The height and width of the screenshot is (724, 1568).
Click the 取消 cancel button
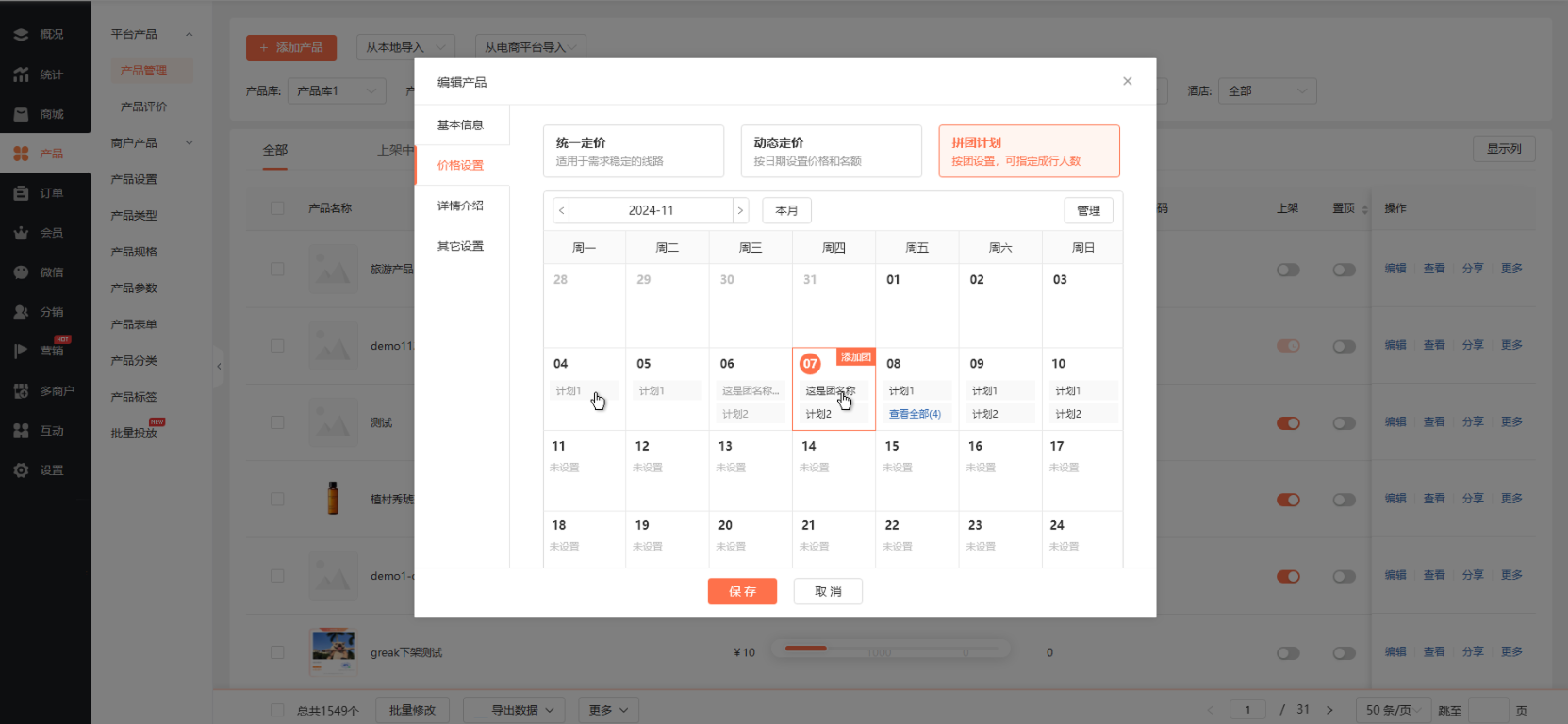pyautogui.click(x=828, y=591)
